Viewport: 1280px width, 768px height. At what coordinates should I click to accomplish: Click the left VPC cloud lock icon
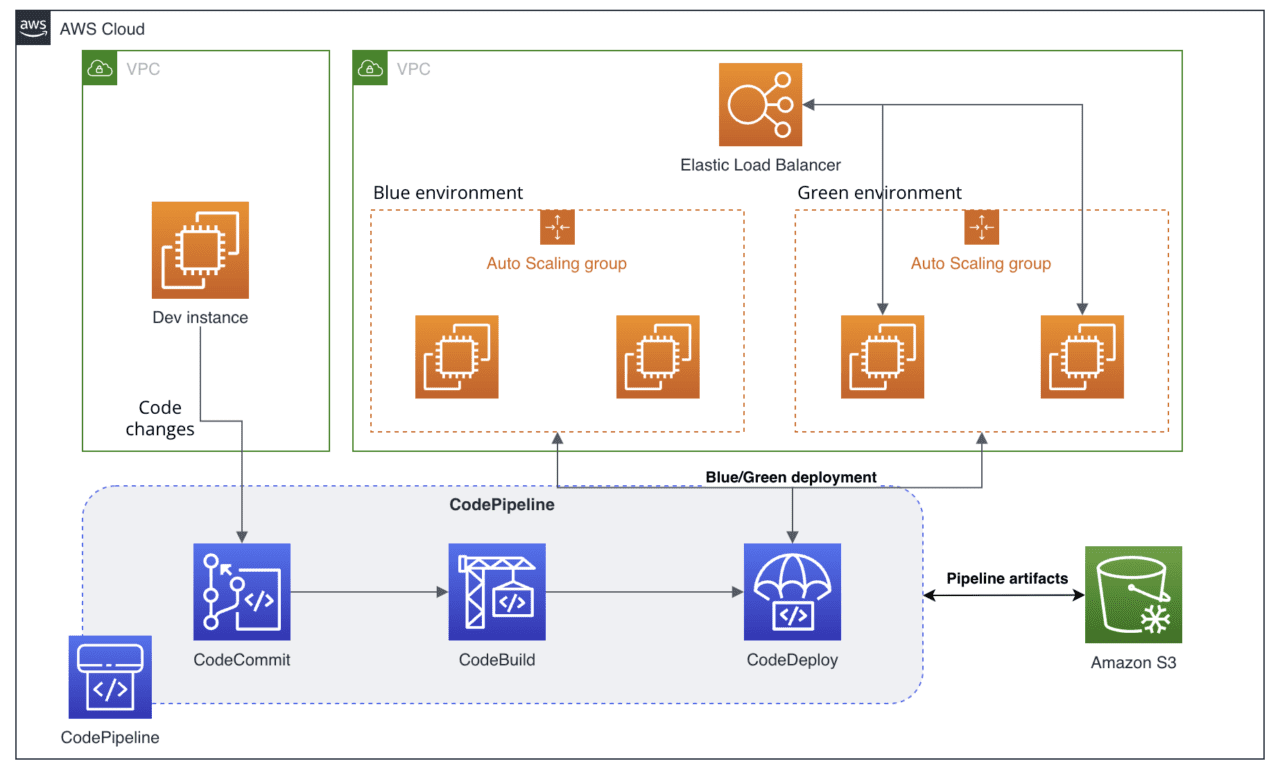tap(100, 69)
